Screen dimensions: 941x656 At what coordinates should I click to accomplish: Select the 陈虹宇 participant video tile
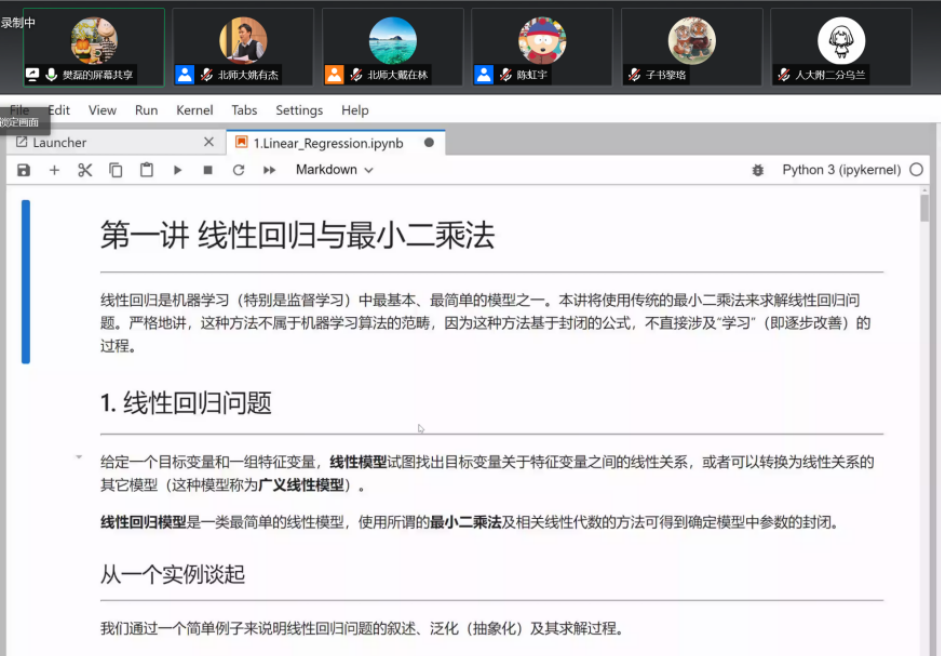[542, 47]
